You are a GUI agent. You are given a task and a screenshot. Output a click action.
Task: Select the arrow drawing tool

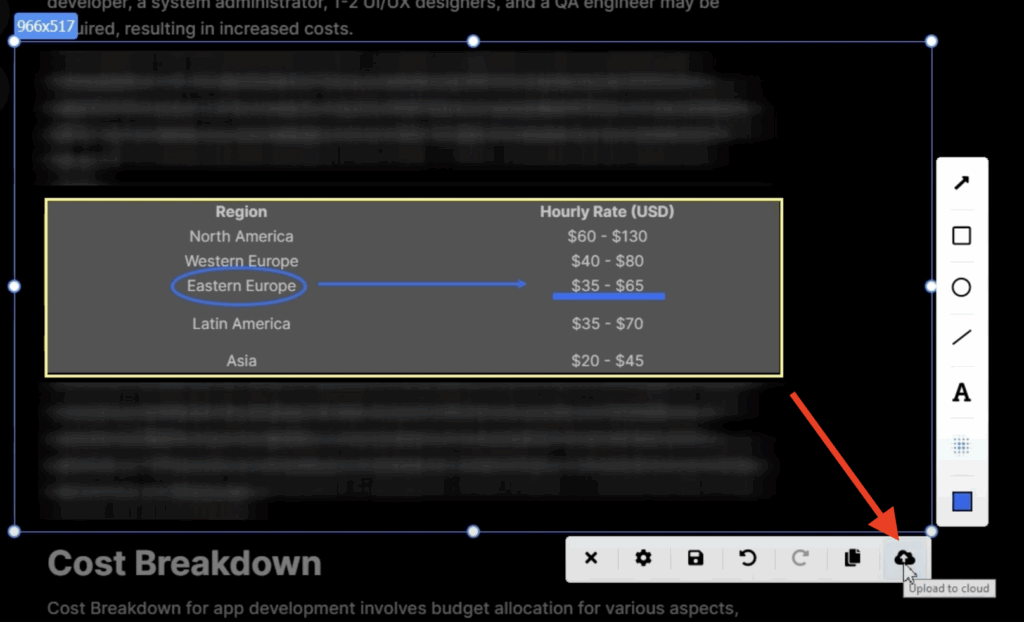coord(961,183)
